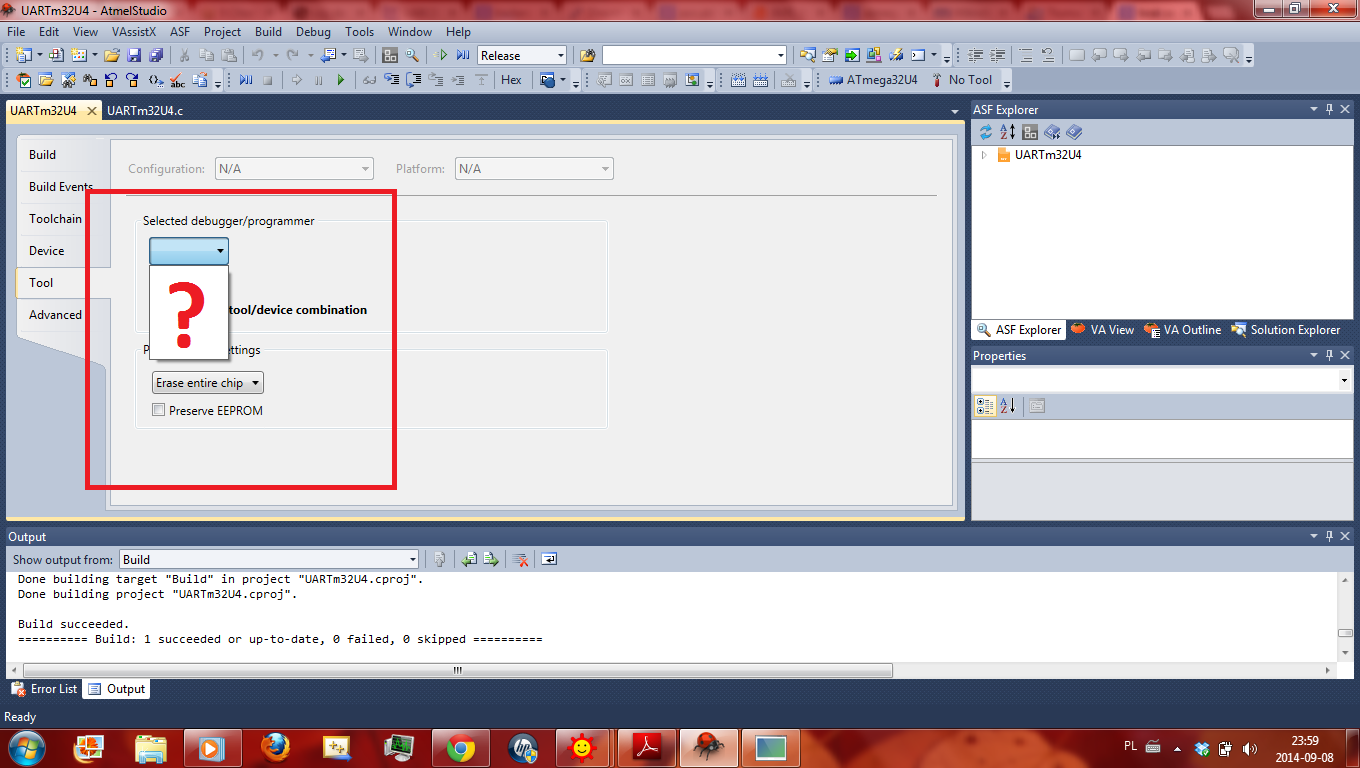The image size is (1360, 768).
Task: Click the Open File folder icon
Action: [113, 55]
